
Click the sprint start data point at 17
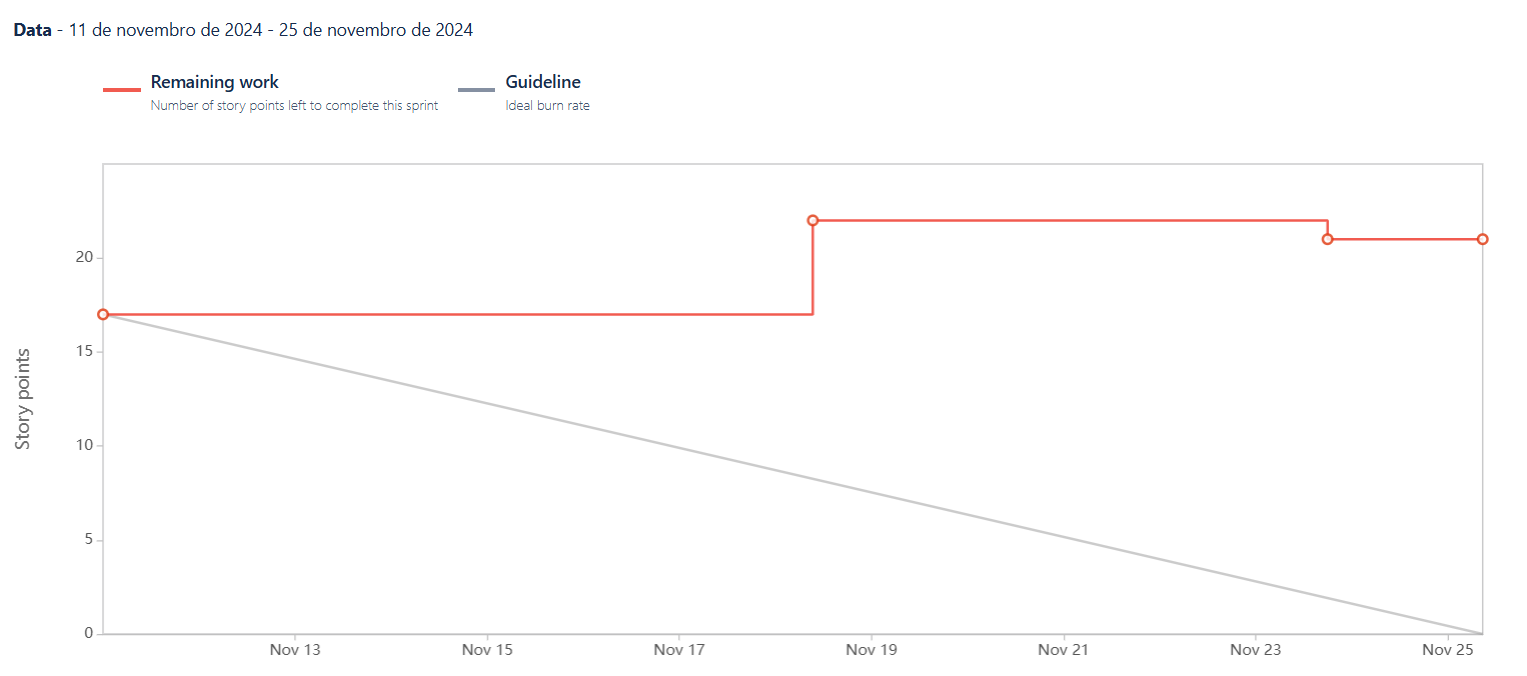[103, 314]
